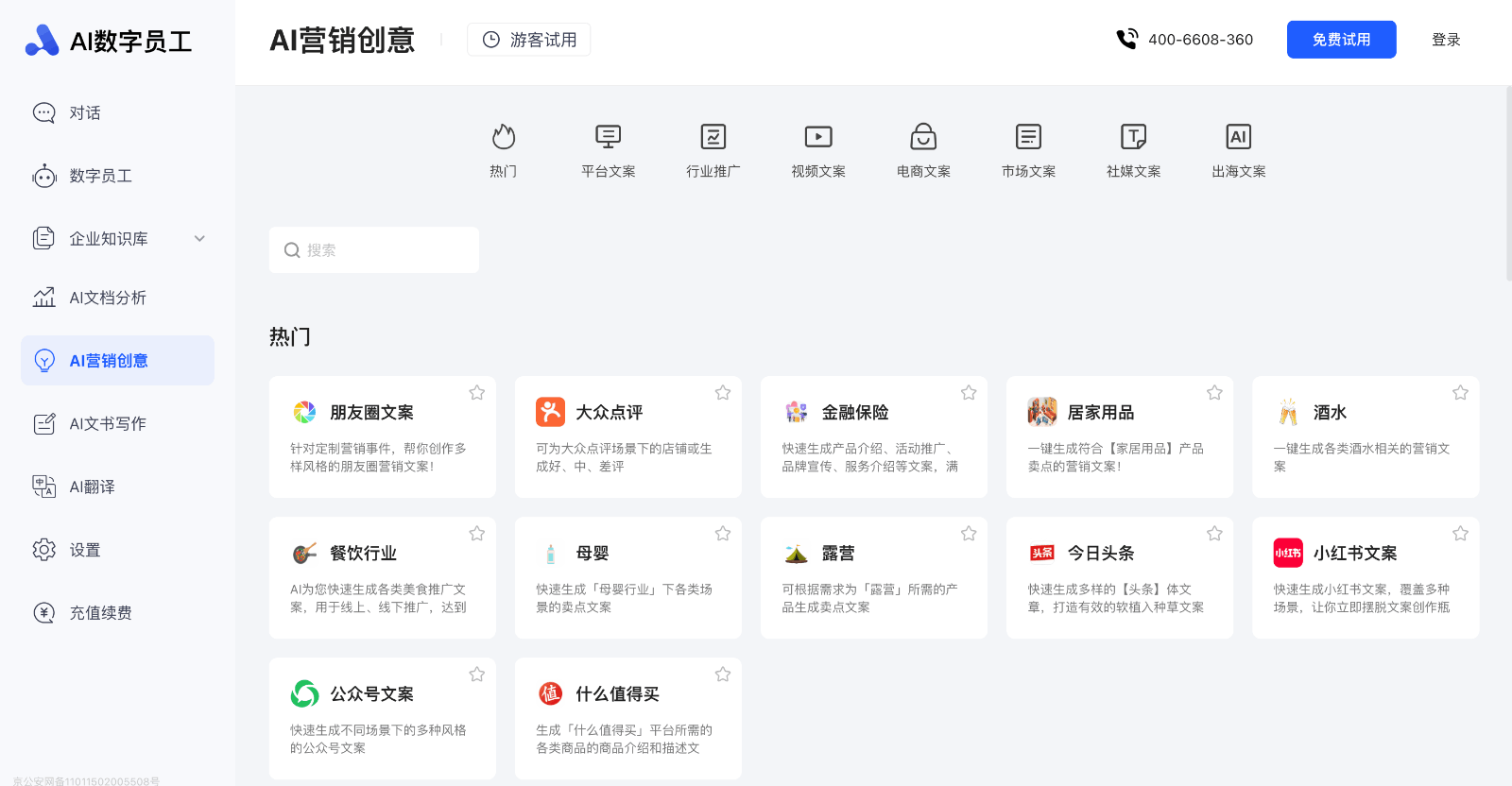Click the 餐饮行业 card icon
The width and height of the screenshot is (1512, 786).
pyautogui.click(x=304, y=553)
